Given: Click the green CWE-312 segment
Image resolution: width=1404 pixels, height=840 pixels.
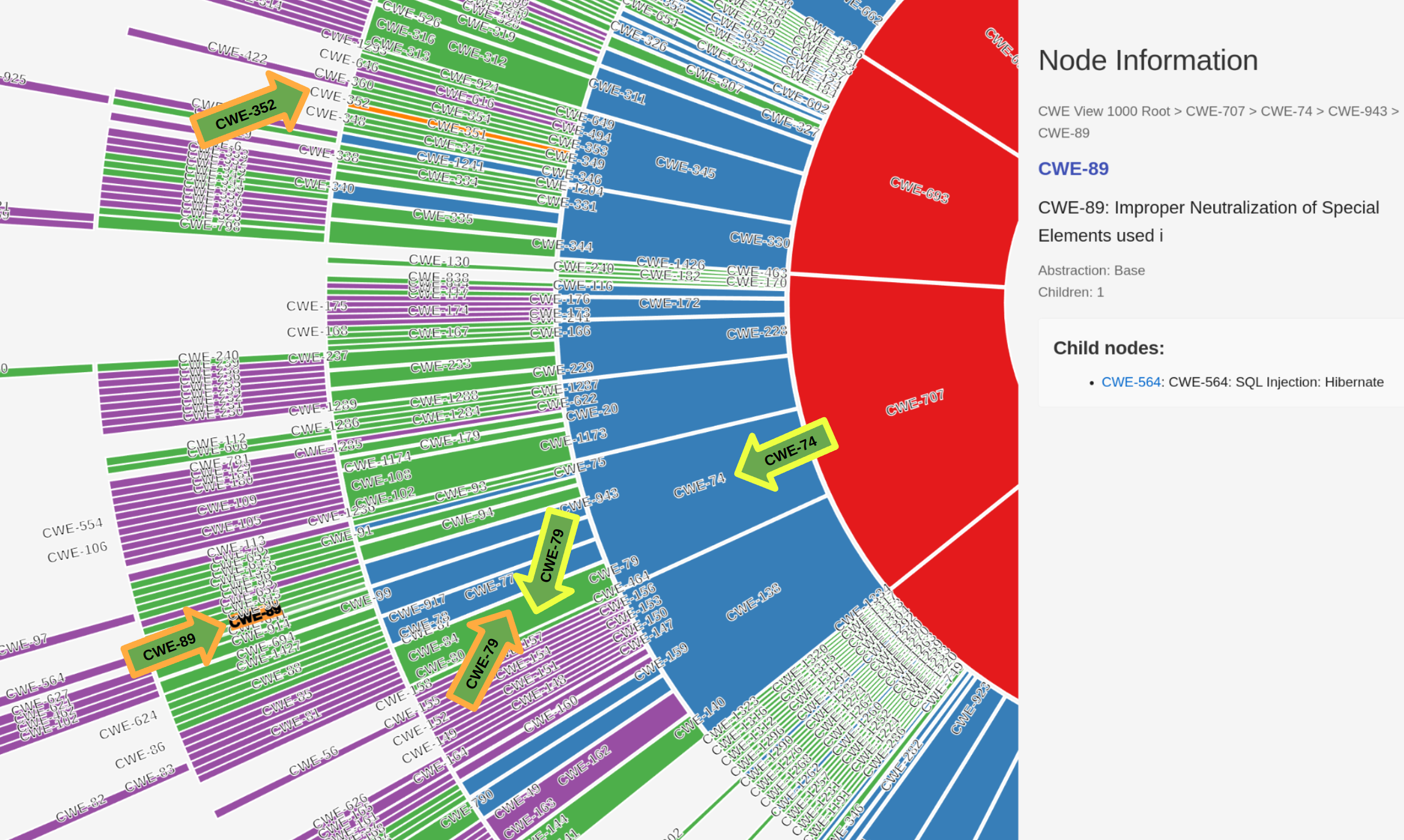Looking at the screenshot, I should pos(477,53).
